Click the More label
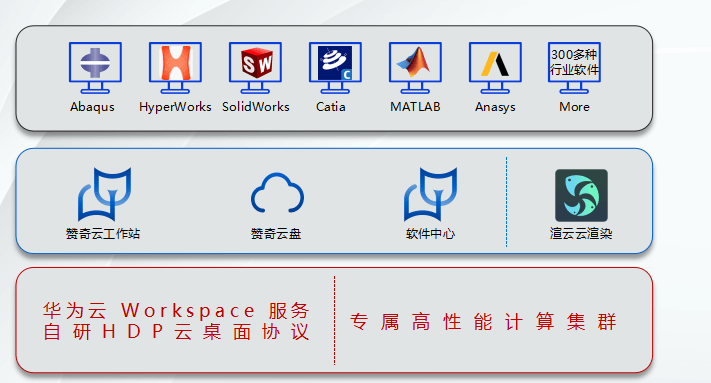This screenshot has width=711, height=383. tap(575, 107)
